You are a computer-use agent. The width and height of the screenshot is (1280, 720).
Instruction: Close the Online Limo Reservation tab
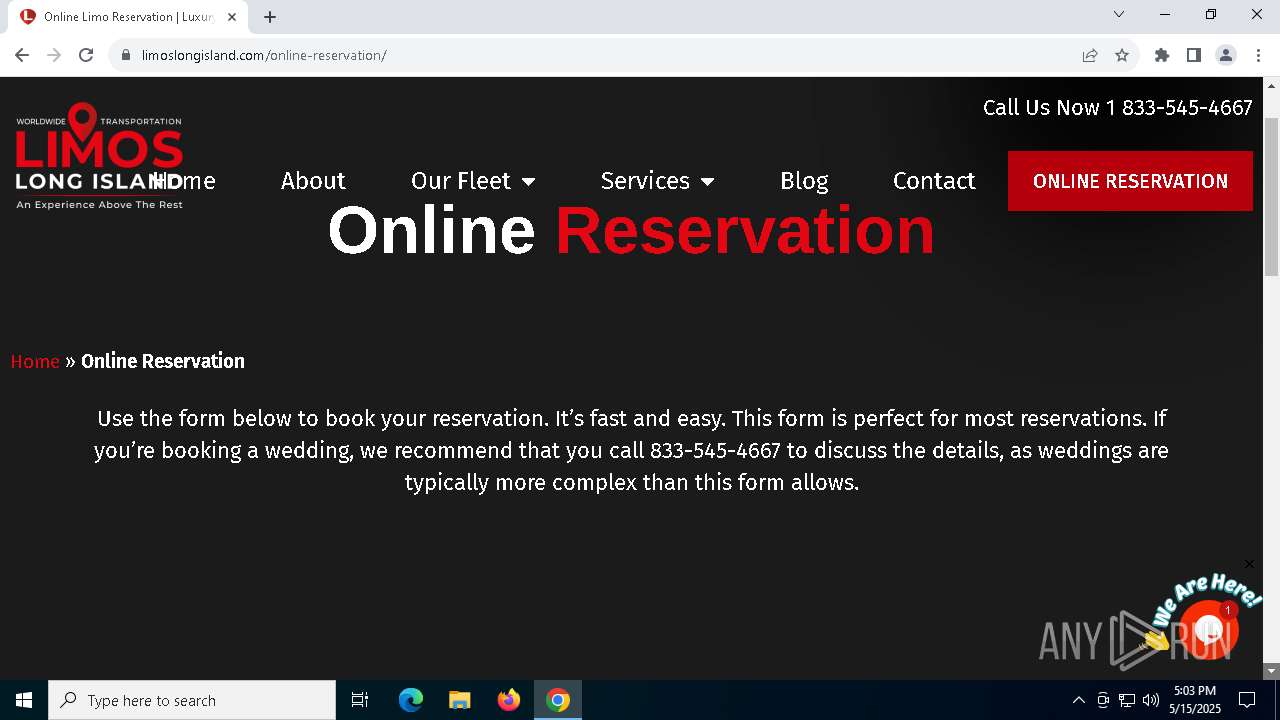[232, 17]
